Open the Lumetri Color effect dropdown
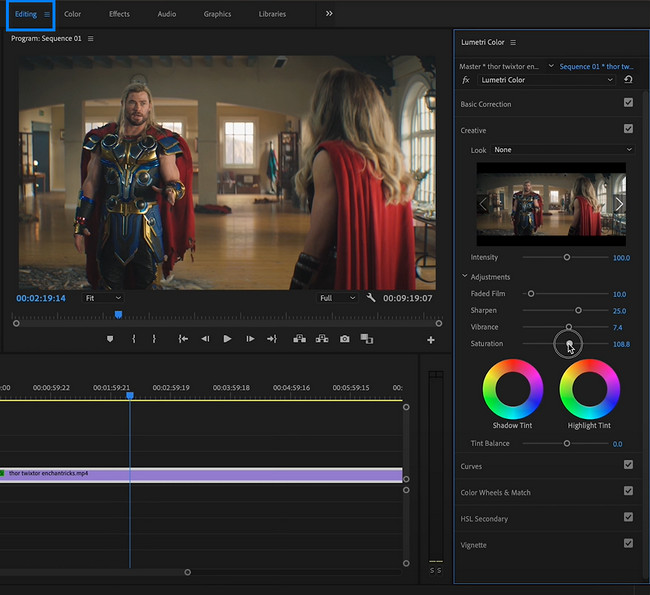This screenshot has width=650, height=595. [x=546, y=80]
